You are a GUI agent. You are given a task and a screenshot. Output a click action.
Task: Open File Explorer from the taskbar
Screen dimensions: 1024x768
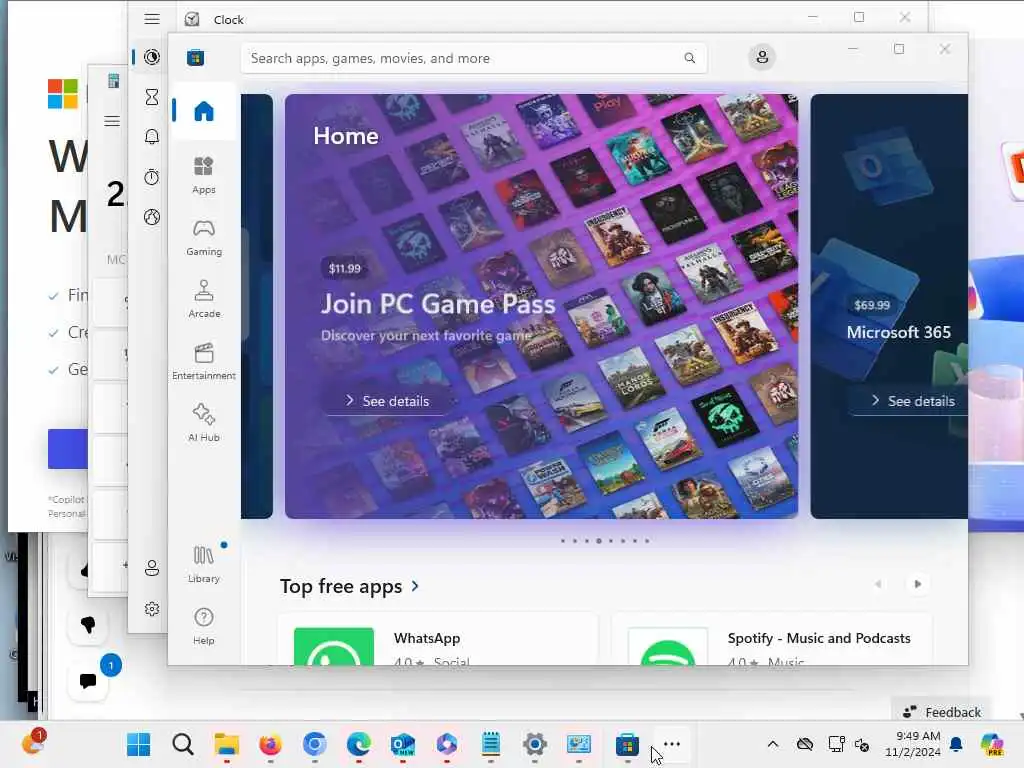coord(227,744)
